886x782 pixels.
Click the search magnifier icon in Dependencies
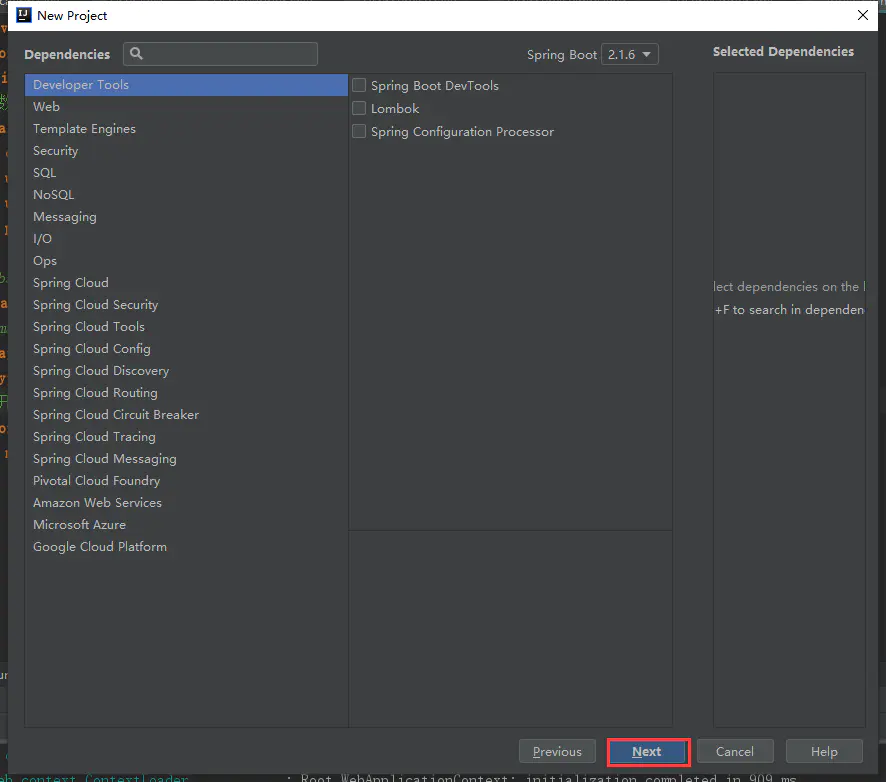coord(136,54)
